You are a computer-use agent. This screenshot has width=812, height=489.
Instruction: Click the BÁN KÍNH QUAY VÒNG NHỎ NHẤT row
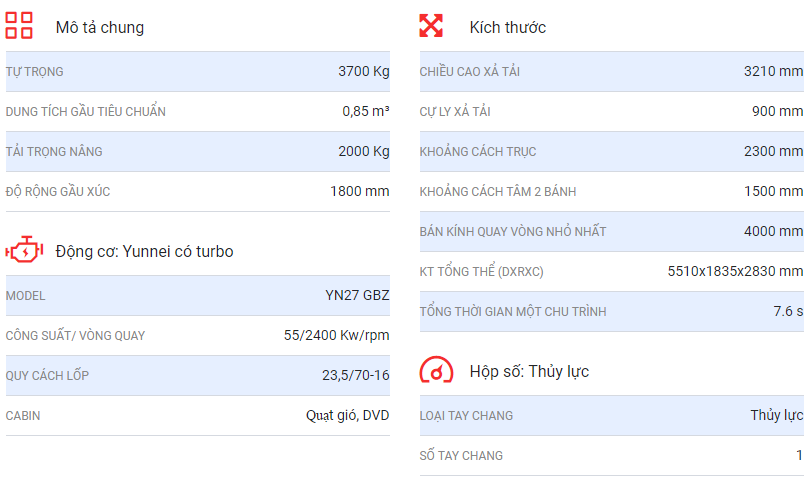(612, 231)
